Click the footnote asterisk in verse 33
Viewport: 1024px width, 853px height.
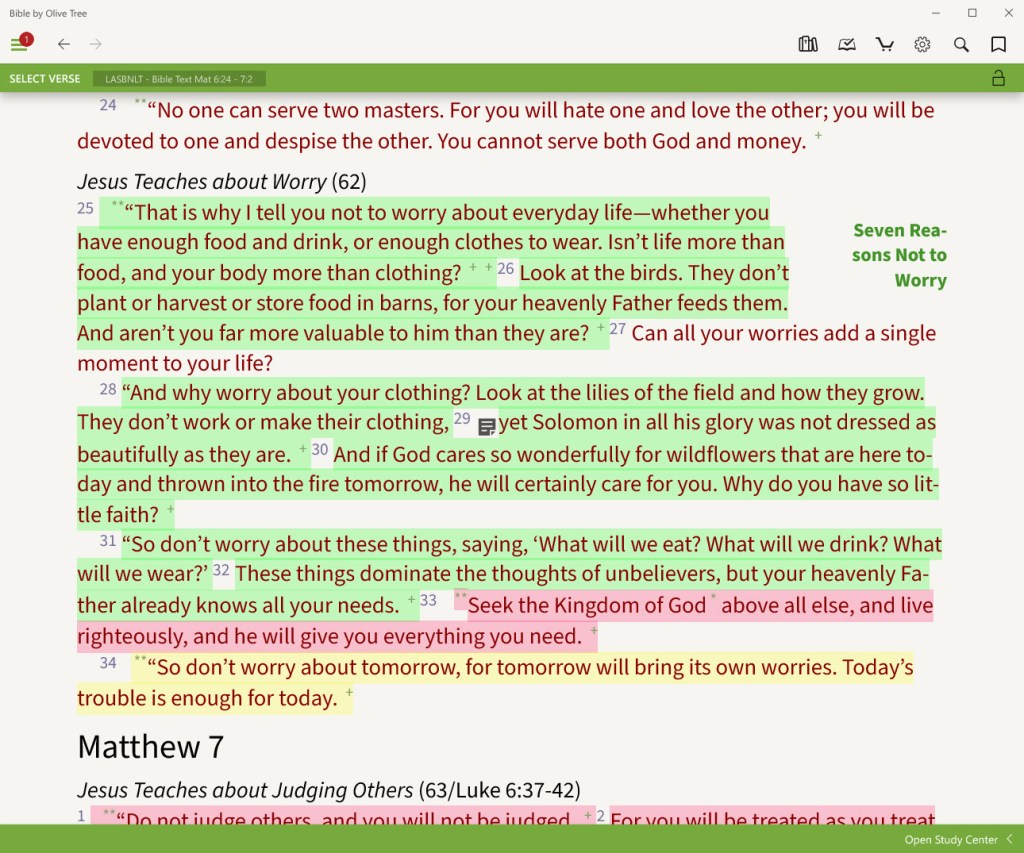[x=714, y=598]
